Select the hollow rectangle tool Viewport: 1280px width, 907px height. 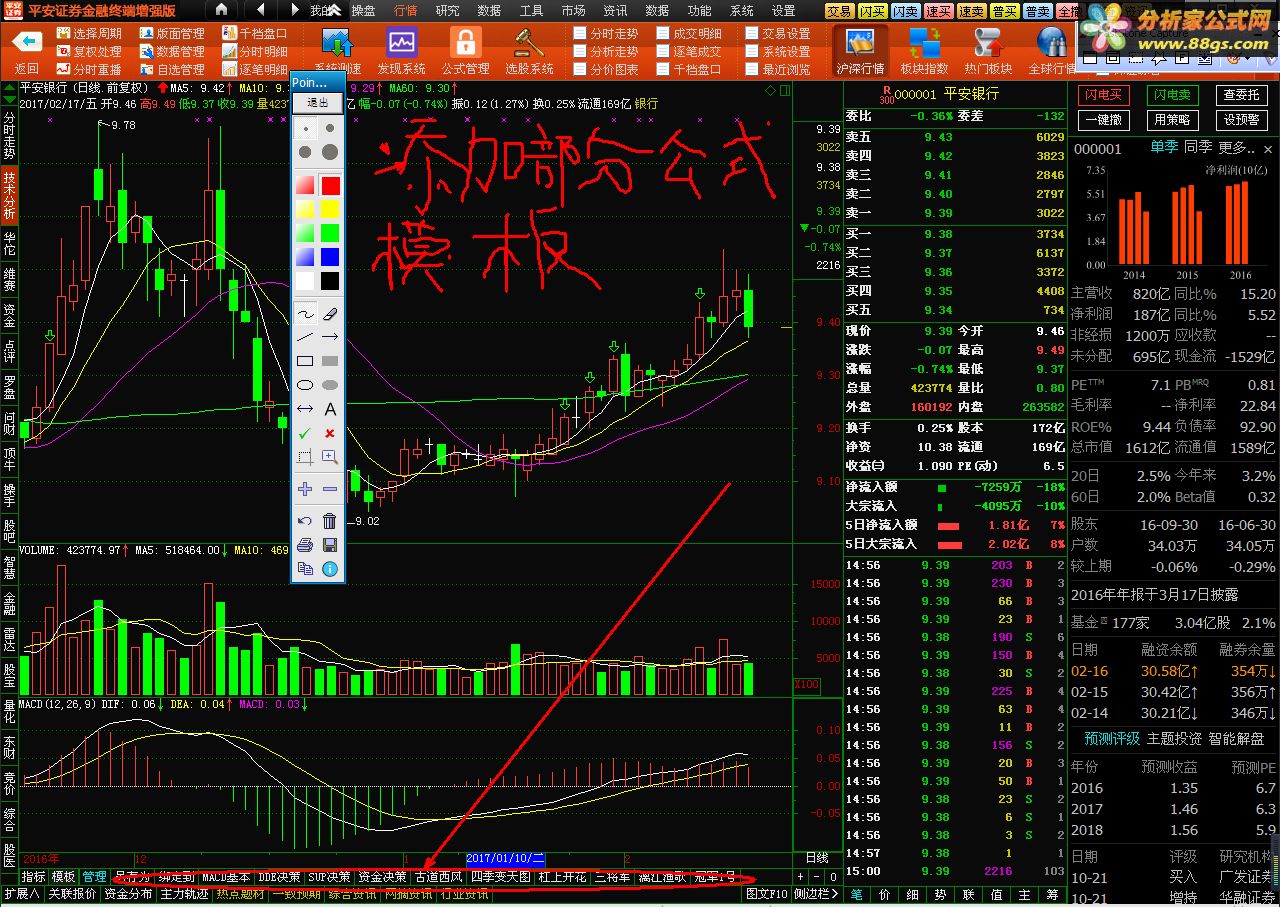[x=306, y=361]
